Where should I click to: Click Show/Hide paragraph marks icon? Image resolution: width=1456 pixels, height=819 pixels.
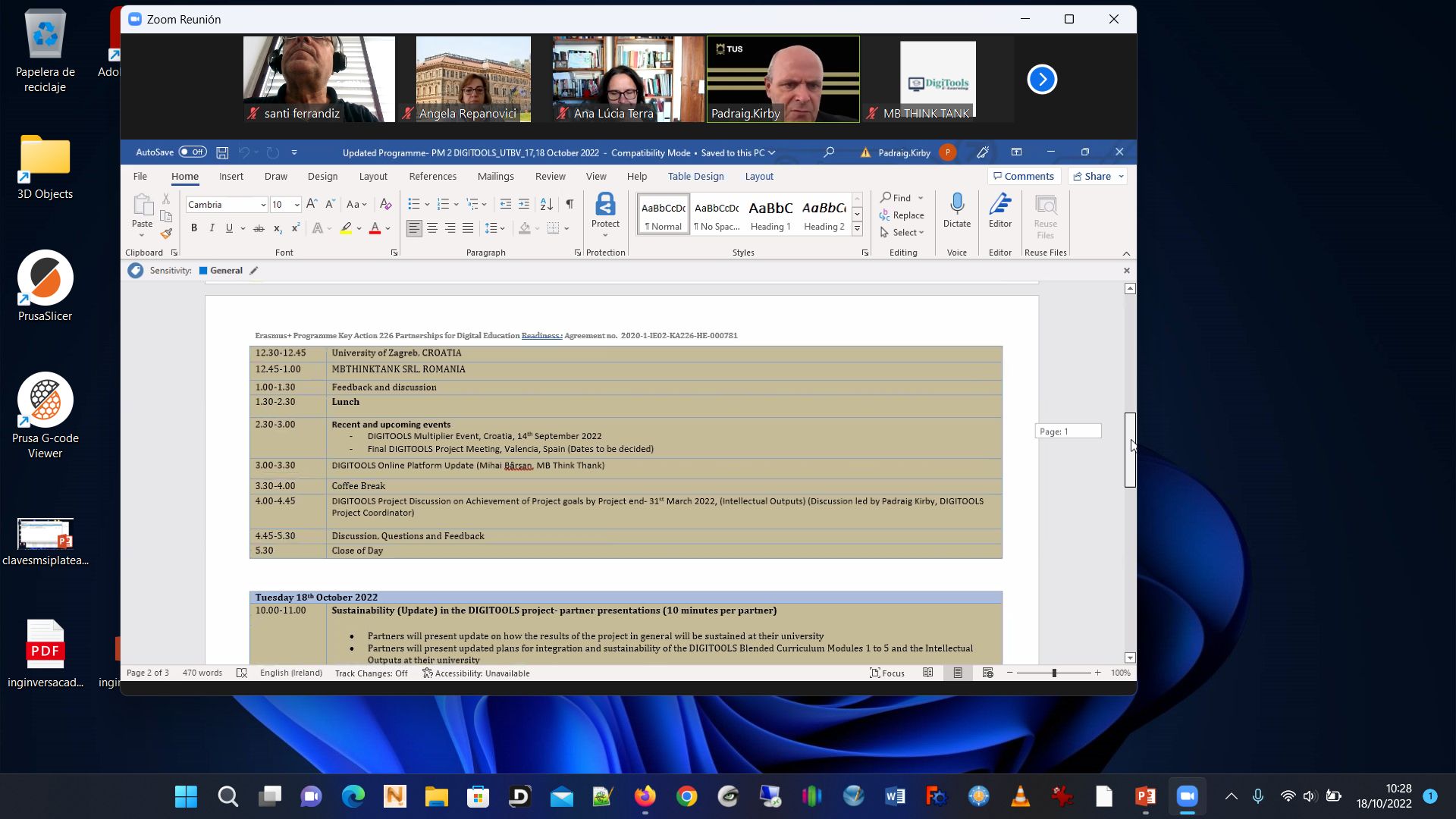(570, 204)
